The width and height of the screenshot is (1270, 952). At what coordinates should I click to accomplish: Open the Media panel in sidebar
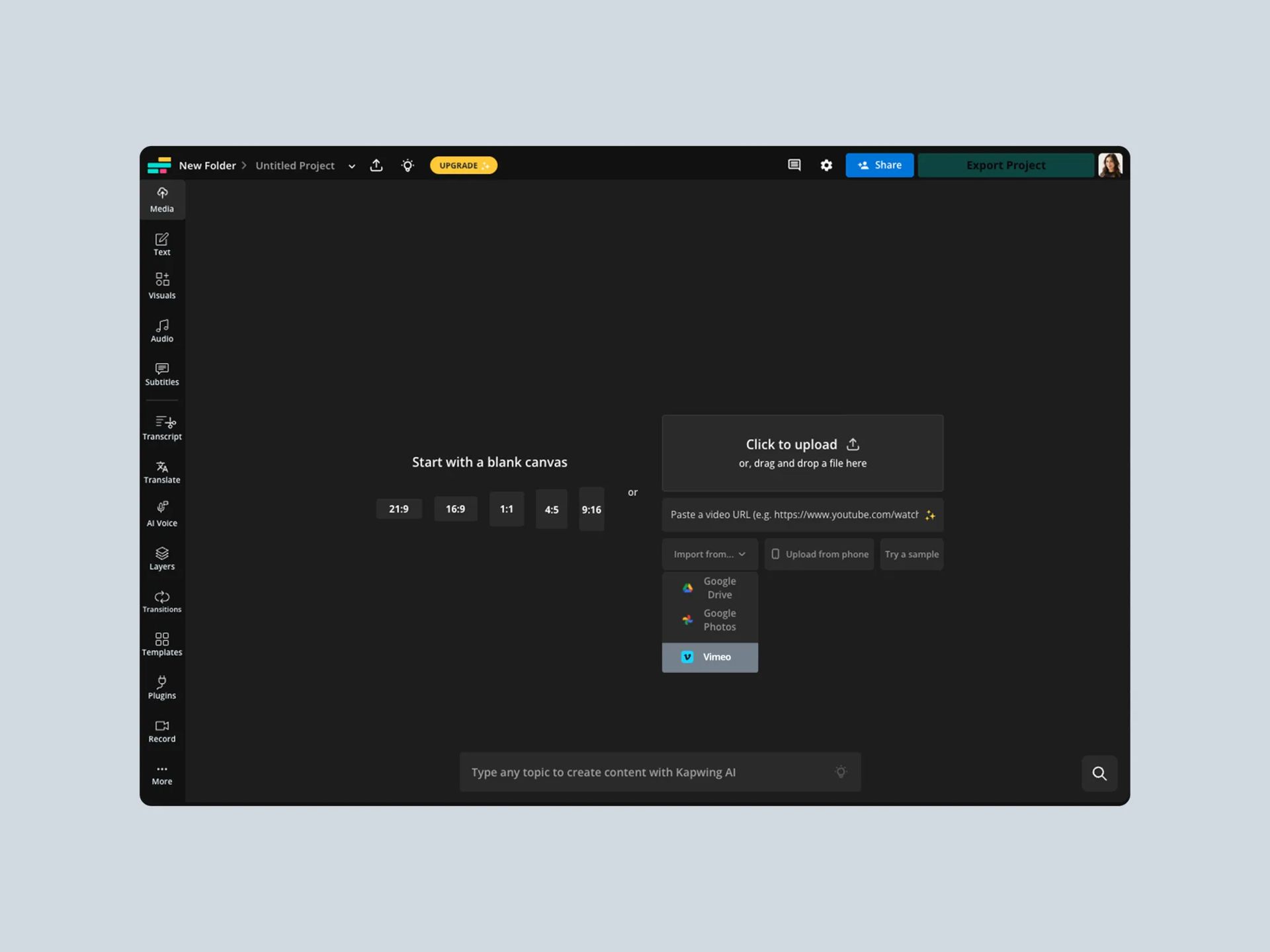point(162,199)
